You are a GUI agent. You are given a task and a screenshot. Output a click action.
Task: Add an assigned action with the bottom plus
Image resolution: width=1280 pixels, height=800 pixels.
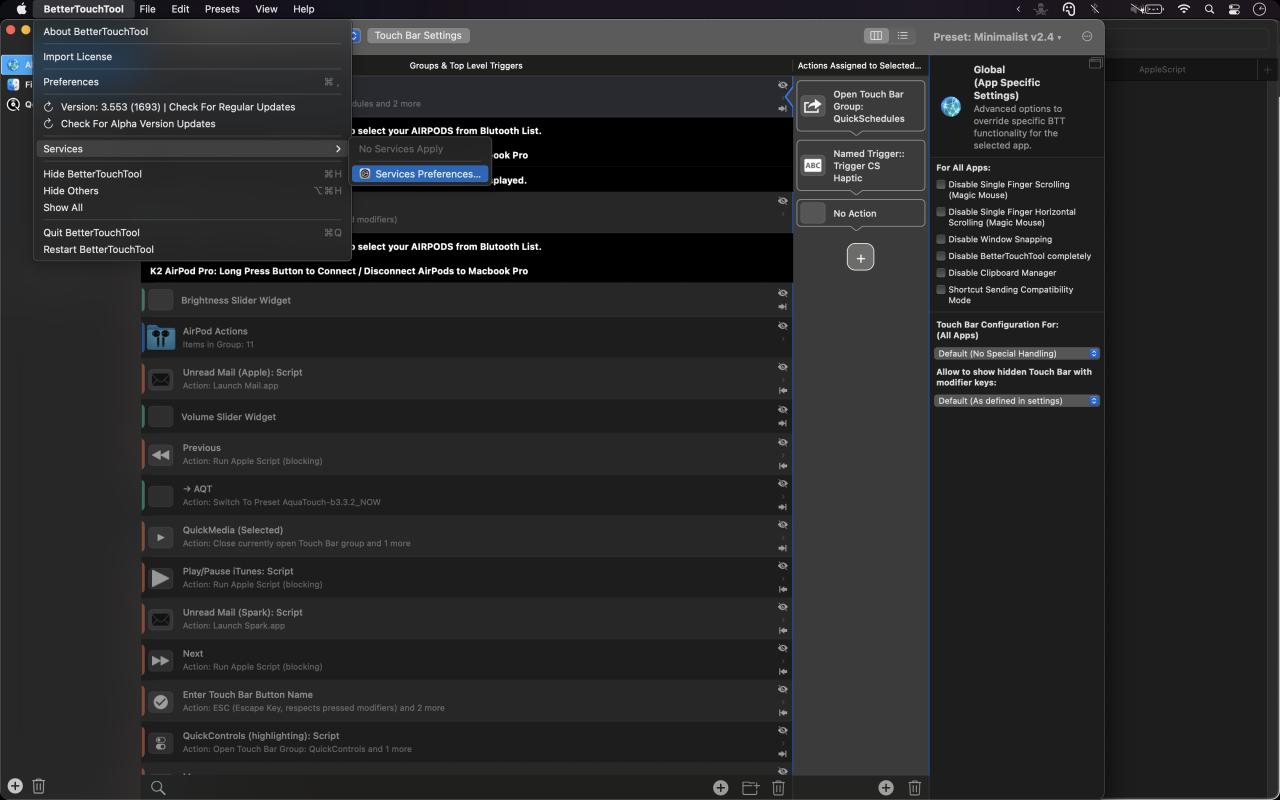tap(886, 788)
